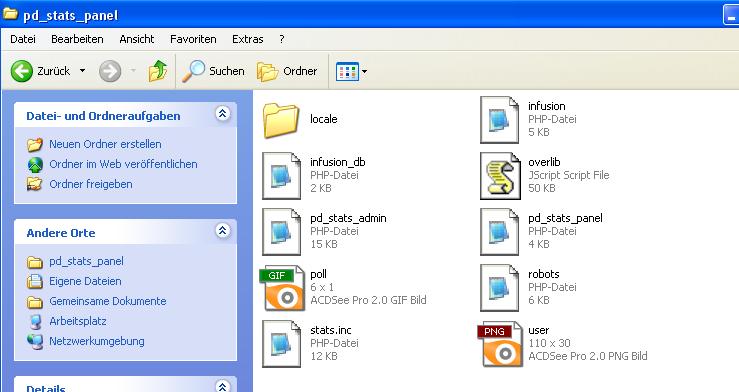Select the infusion_db PHP file icon
The image size is (739, 392).
click(281, 176)
